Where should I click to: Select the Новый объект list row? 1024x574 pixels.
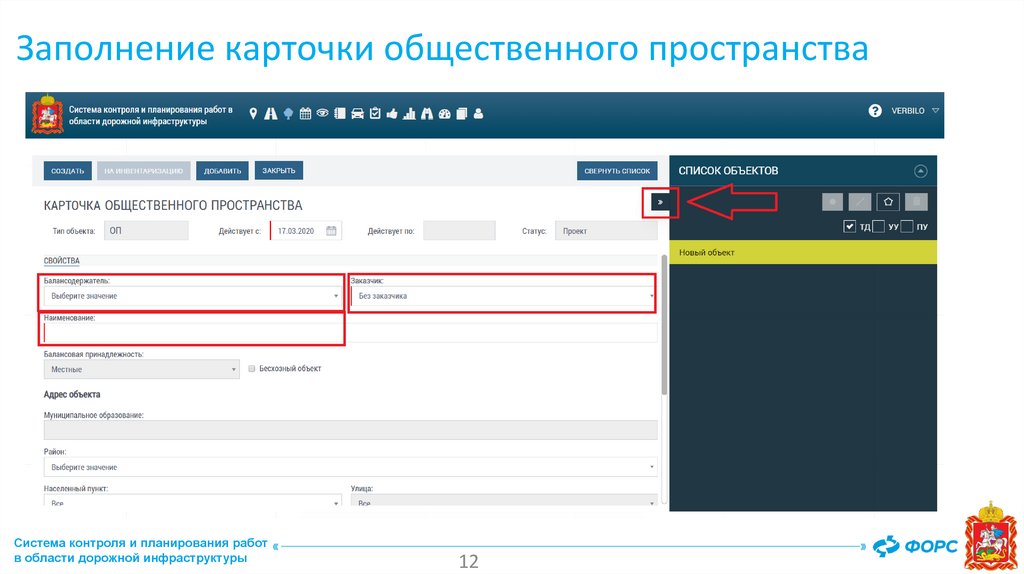click(x=803, y=252)
